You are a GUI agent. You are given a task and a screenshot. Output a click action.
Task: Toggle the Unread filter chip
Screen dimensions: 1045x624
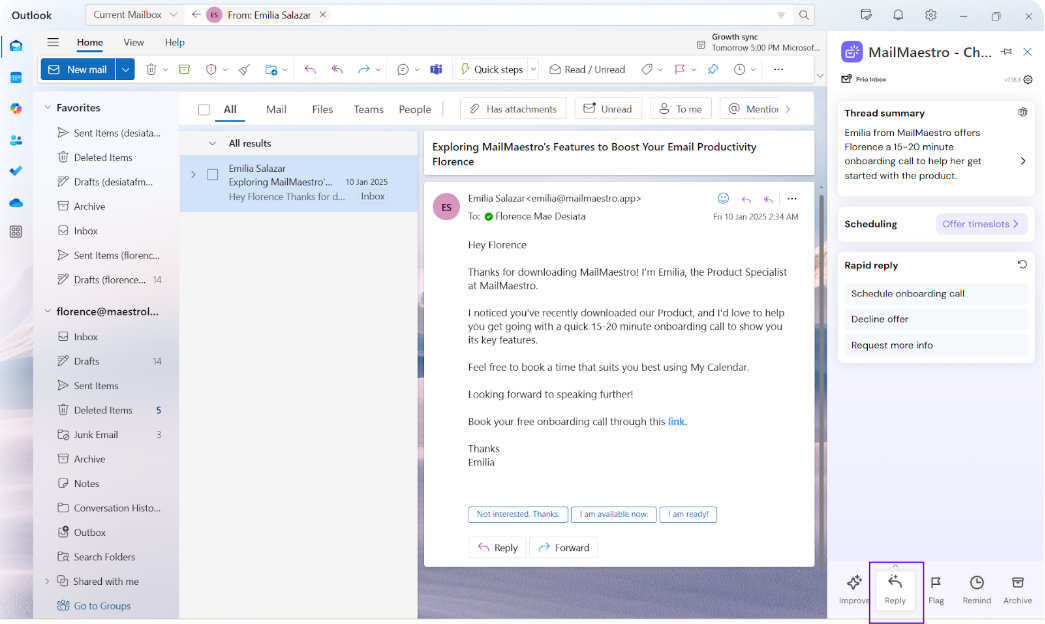pyautogui.click(x=608, y=109)
